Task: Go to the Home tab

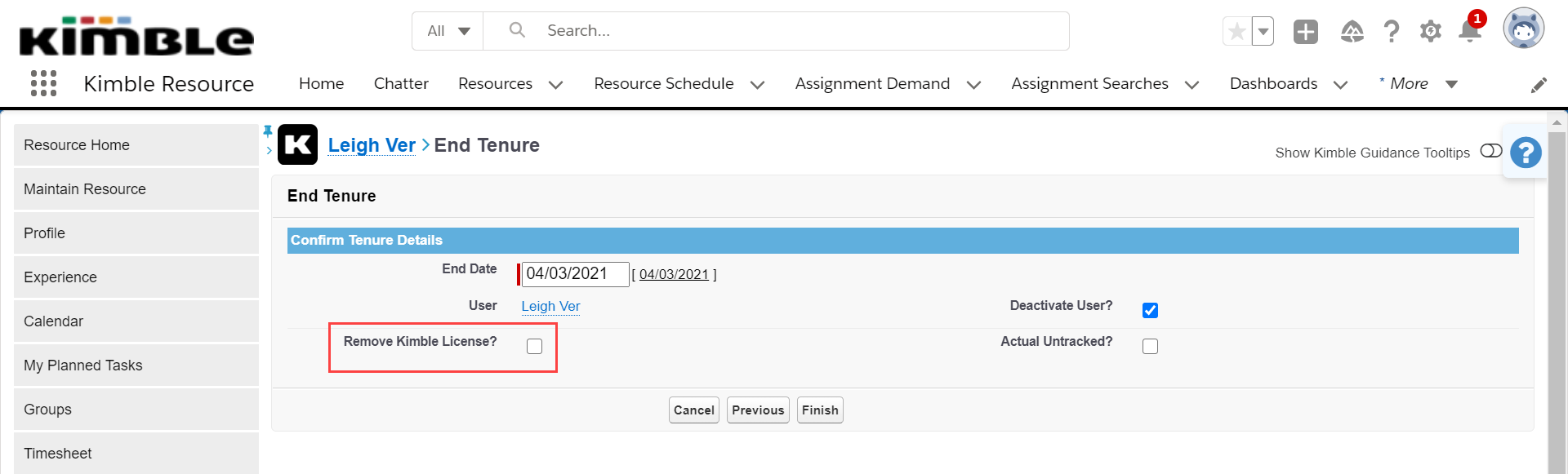Action: [x=321, y=84]
